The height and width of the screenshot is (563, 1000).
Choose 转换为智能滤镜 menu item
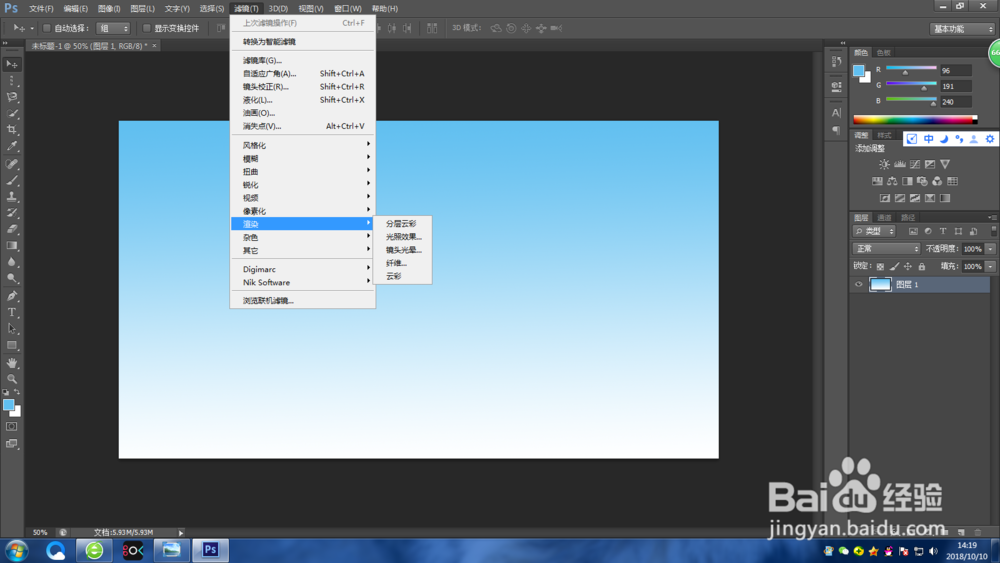(302, 41)
